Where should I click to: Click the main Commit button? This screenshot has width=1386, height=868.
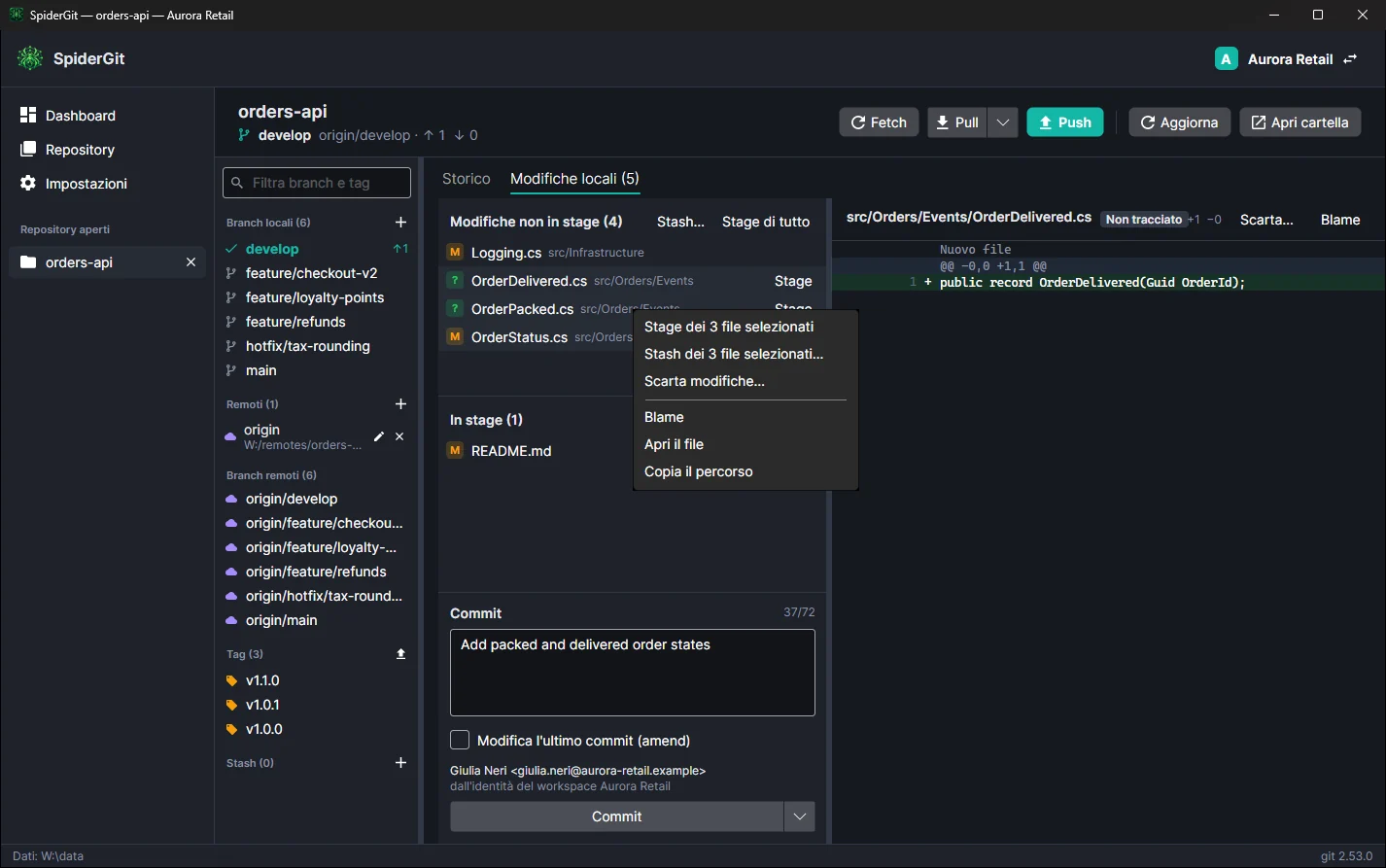(x=616, y=816)
